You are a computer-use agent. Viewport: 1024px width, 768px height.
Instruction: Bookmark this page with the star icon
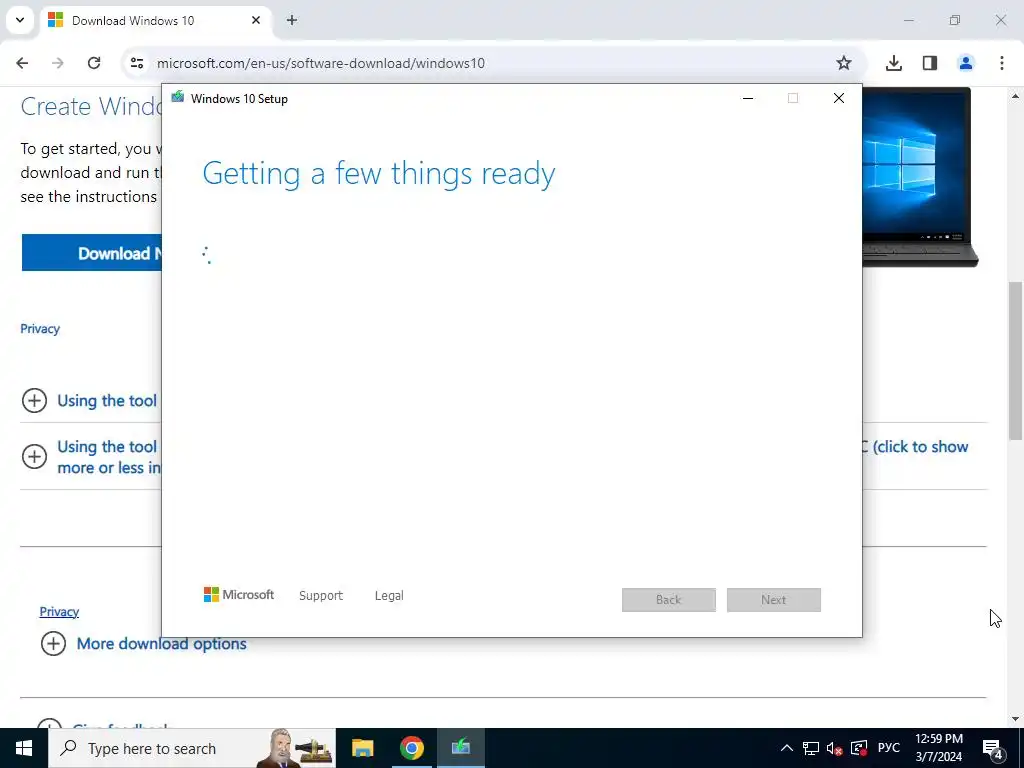pyautogui.click(x=844, y=63)
